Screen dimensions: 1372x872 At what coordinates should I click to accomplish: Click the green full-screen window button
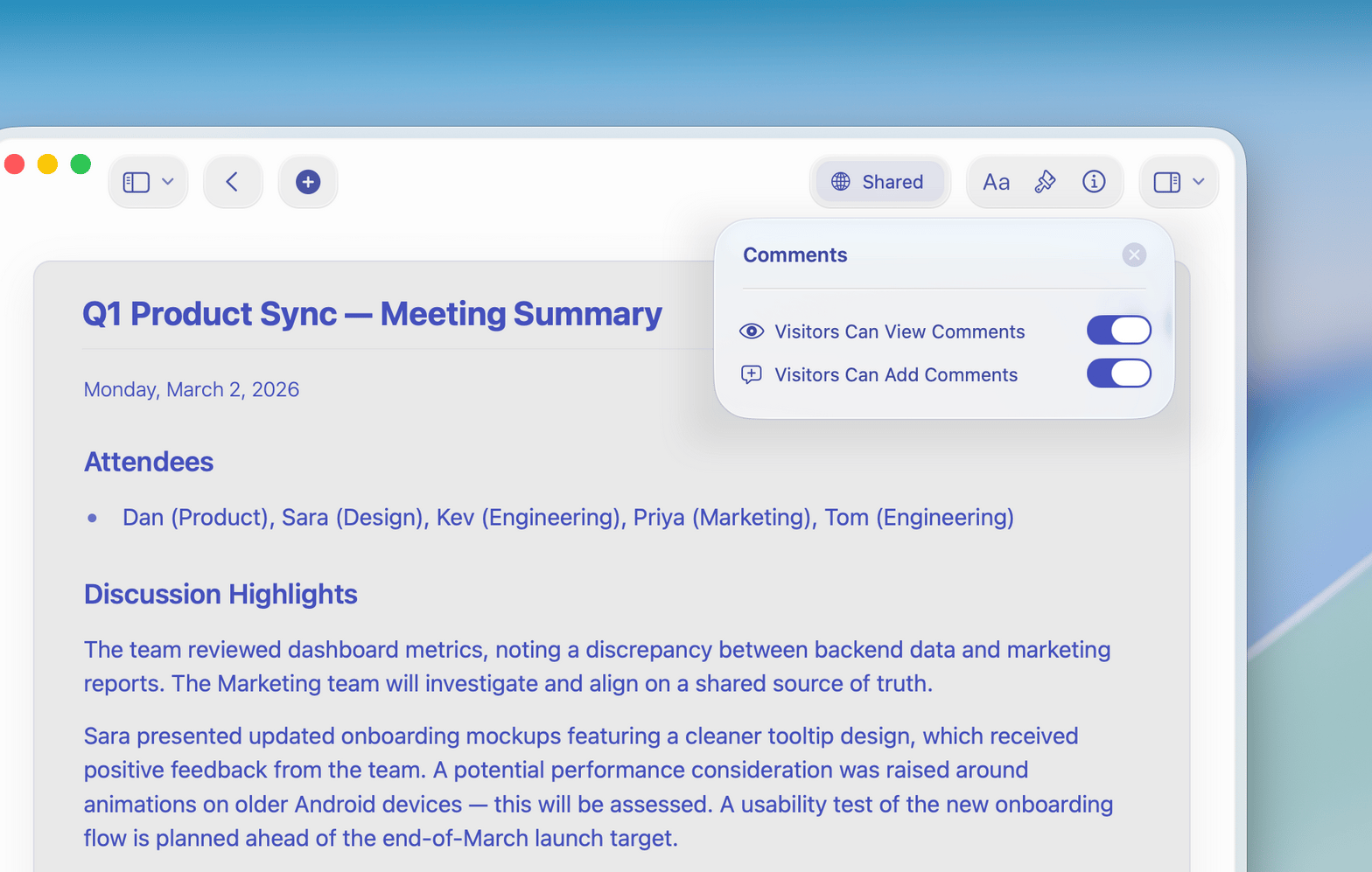pyautogui.click(x=80, y=164)
